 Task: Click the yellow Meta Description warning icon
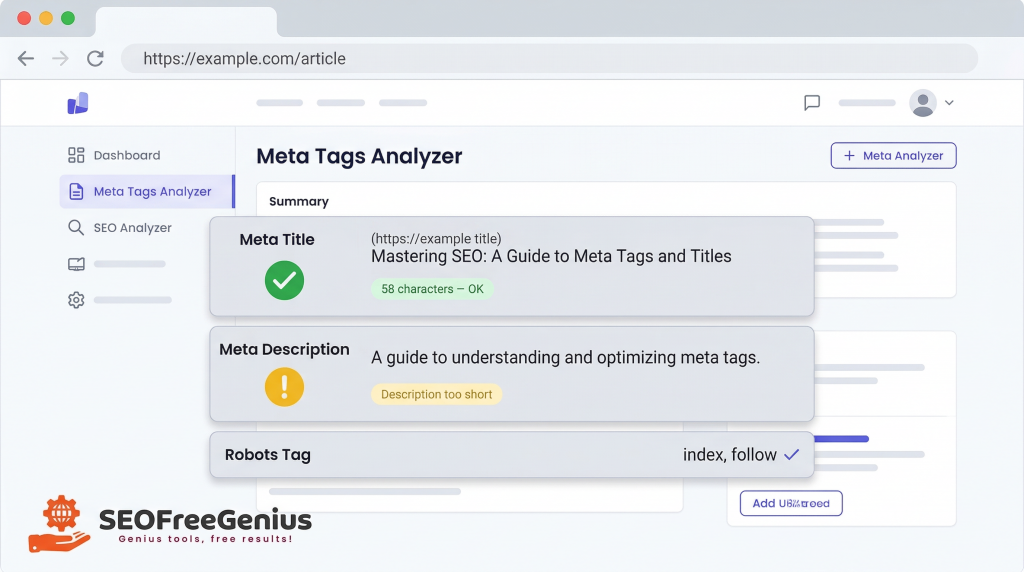coord(284,387)
